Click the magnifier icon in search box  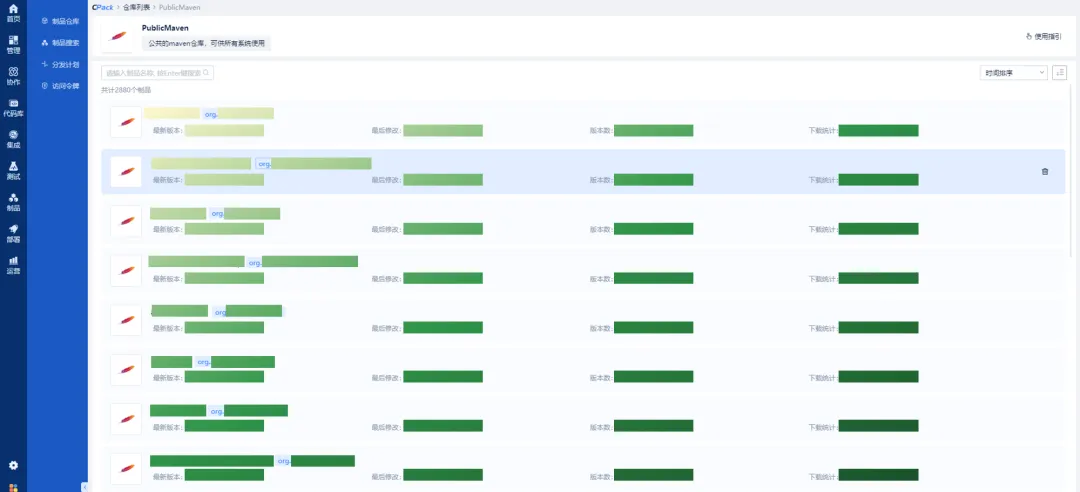(x=205, y=72)
